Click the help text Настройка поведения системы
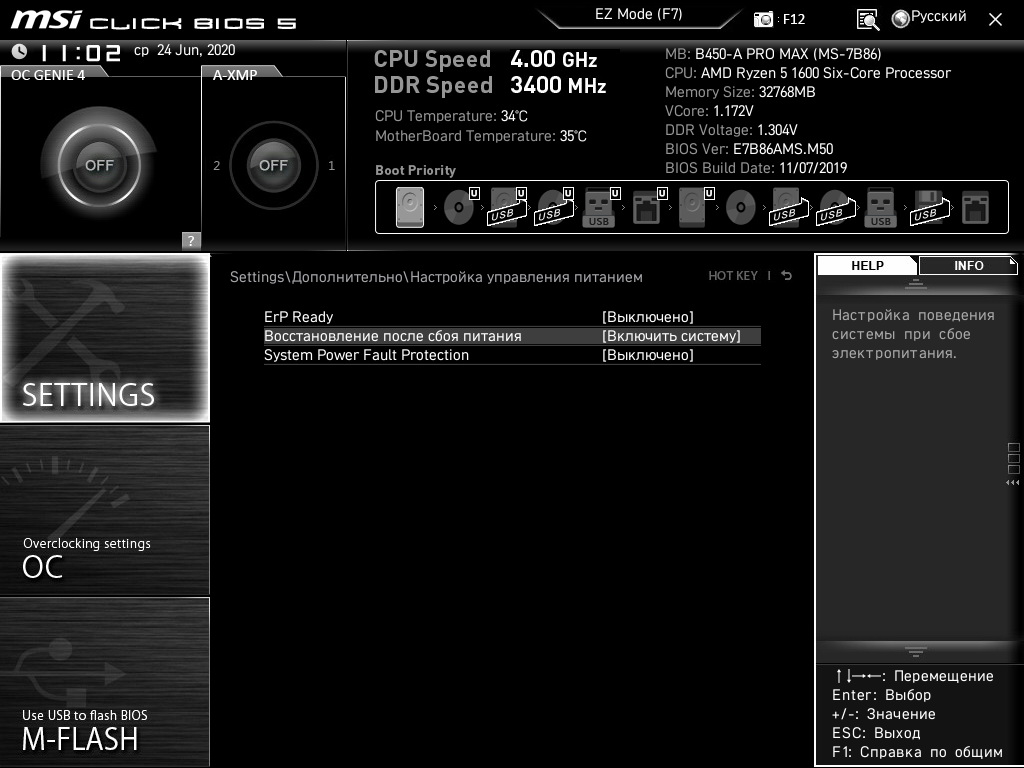This screenshot has height=768, width=1024. coord(913,334)
